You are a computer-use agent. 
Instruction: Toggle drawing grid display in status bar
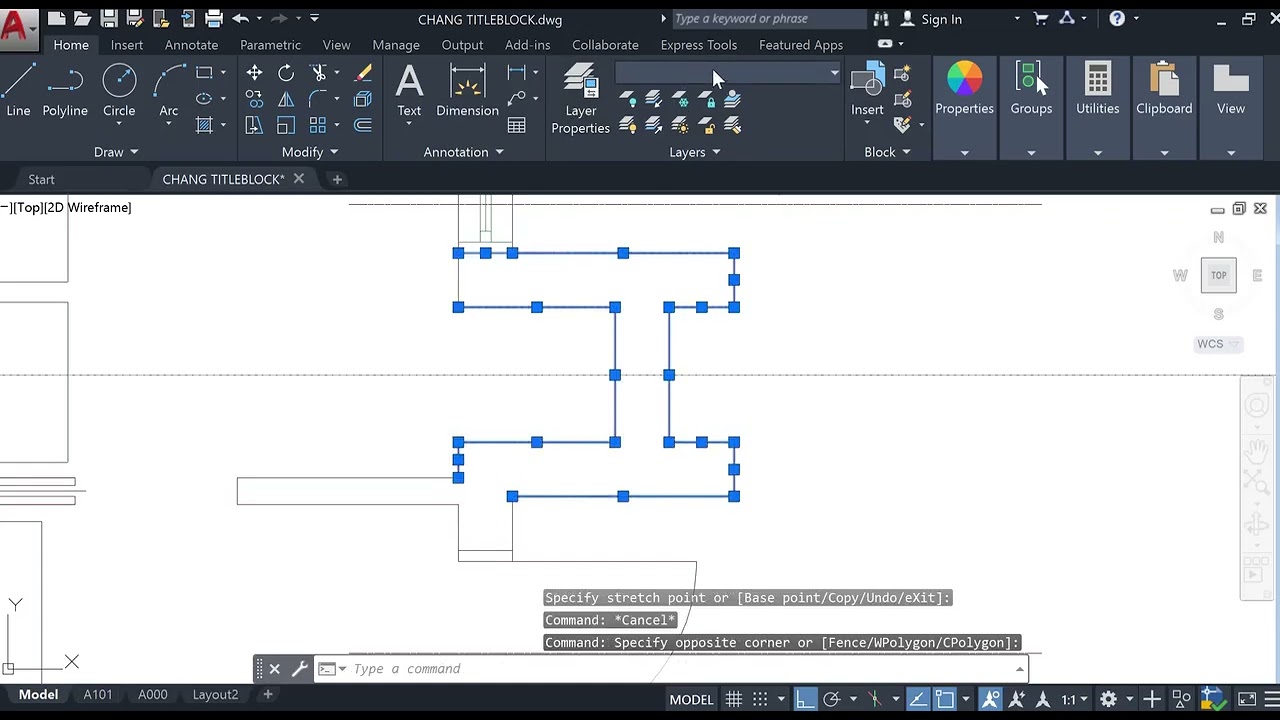point(734,699)
